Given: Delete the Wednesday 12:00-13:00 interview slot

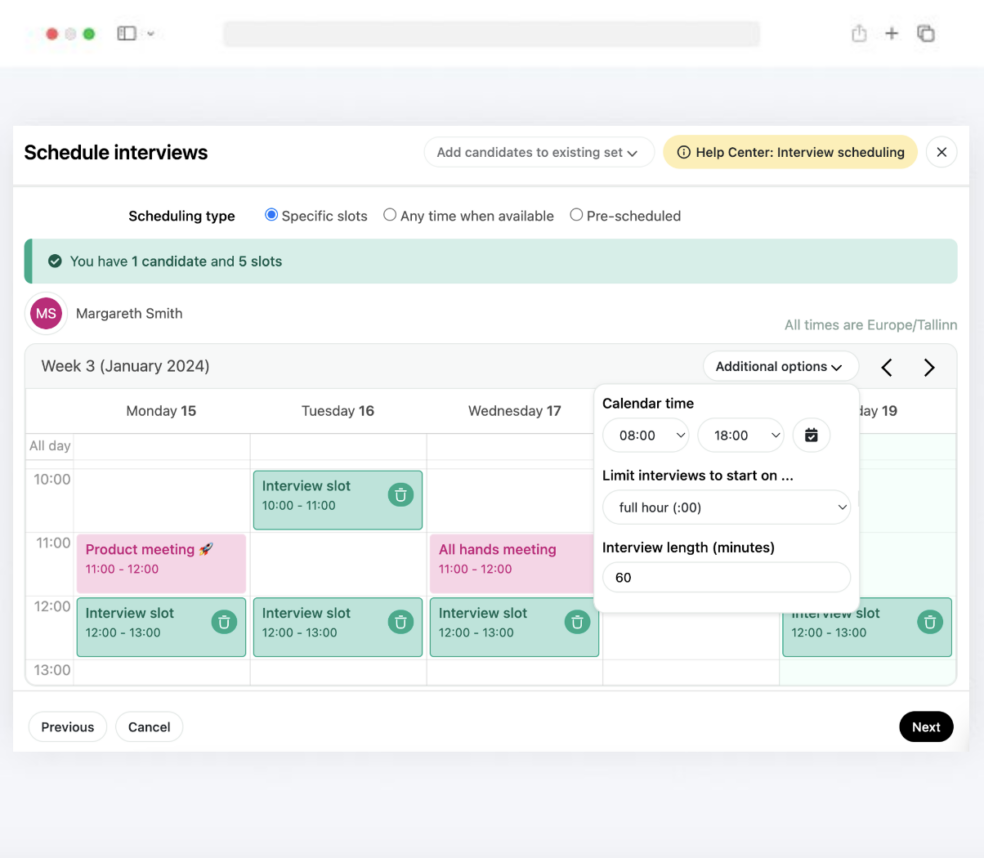Looking at the screenshot, I should [577, 622].
